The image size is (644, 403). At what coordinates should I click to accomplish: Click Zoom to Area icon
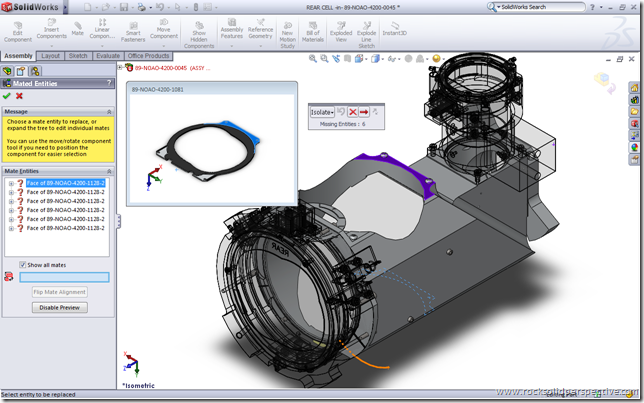(x=324, y=59)
